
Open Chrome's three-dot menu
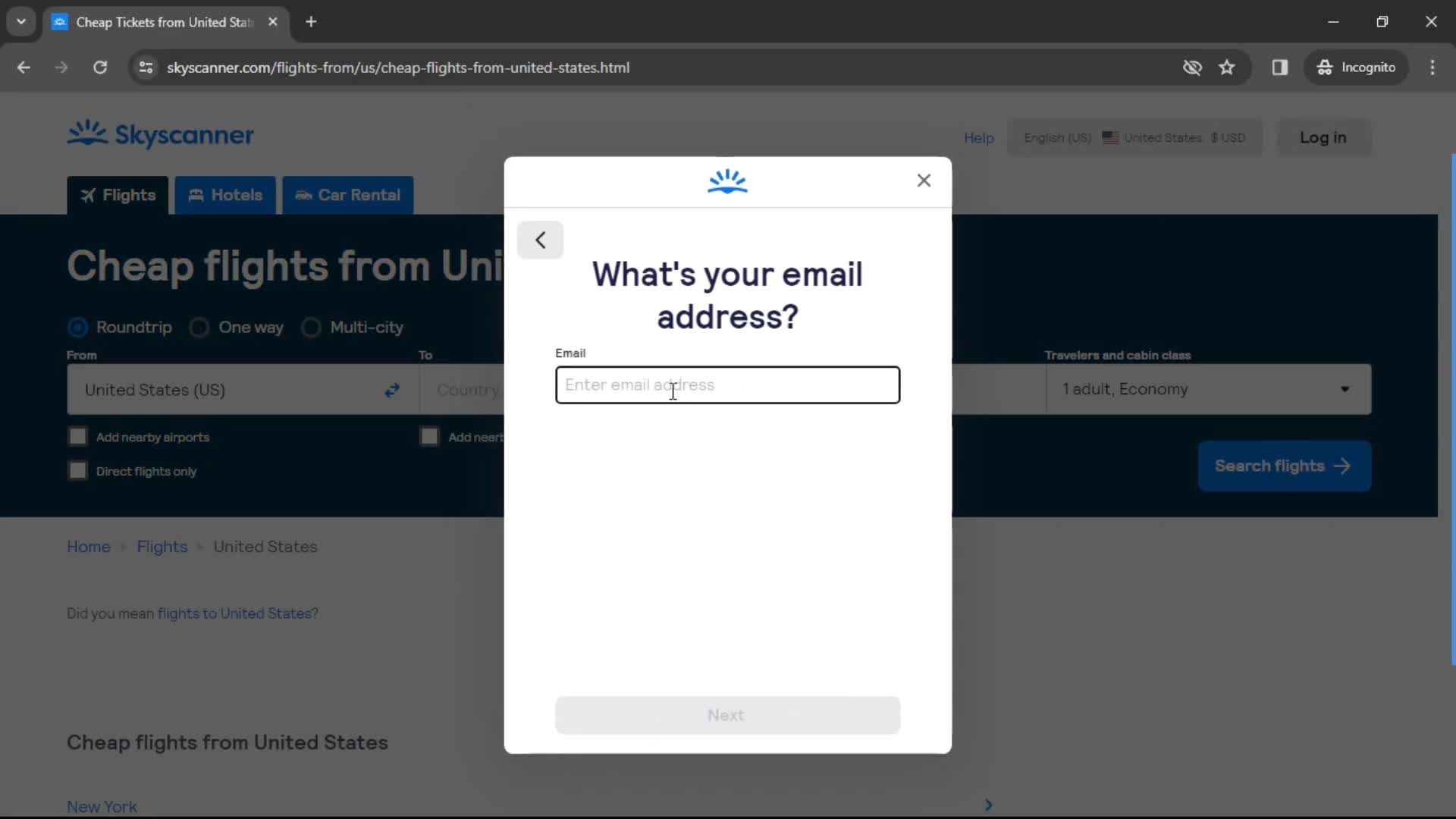tap(1433, 67)
